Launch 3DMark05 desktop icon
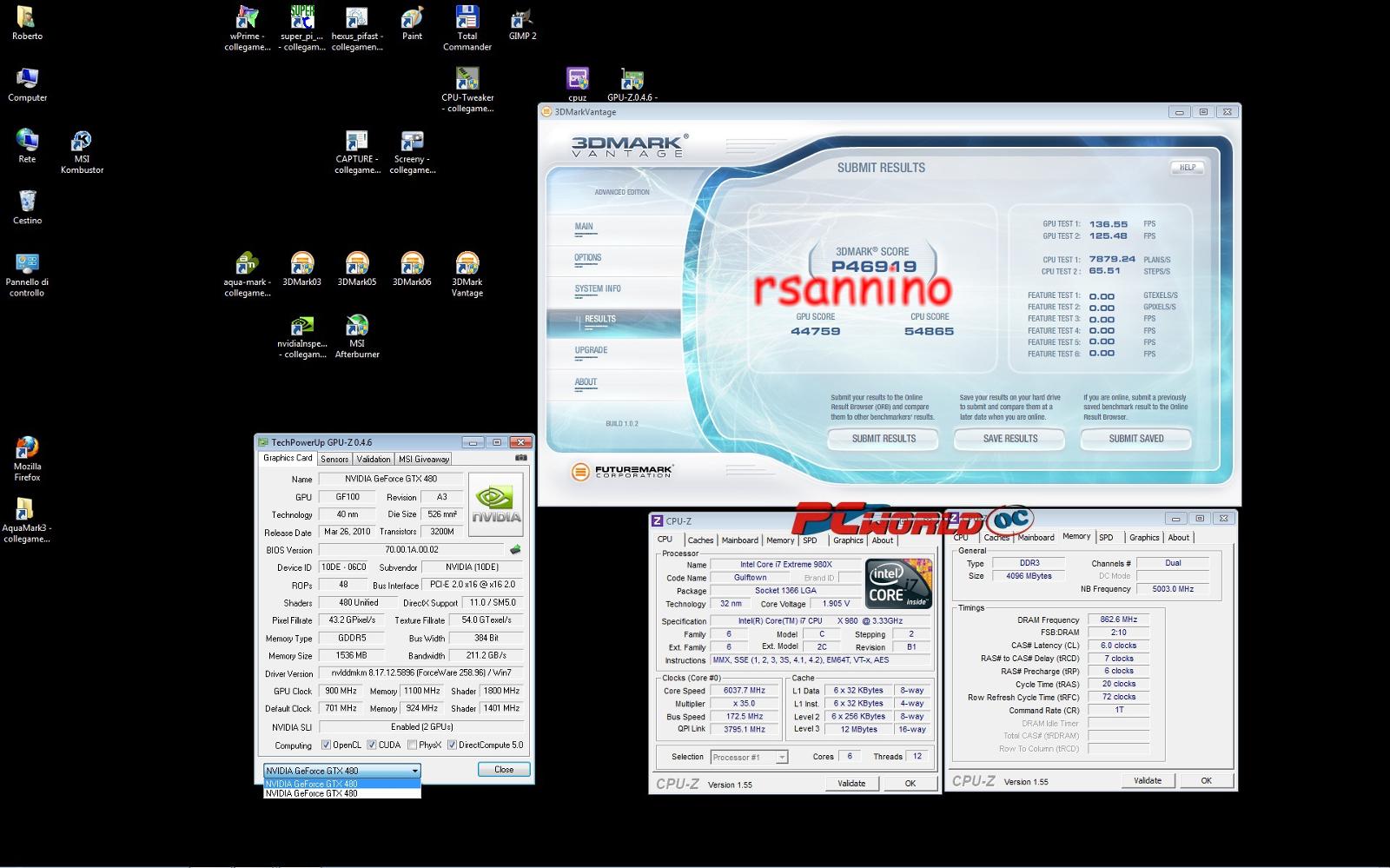Image resolution: width=1390 pixels, height=868 pixels. point(357,269)
